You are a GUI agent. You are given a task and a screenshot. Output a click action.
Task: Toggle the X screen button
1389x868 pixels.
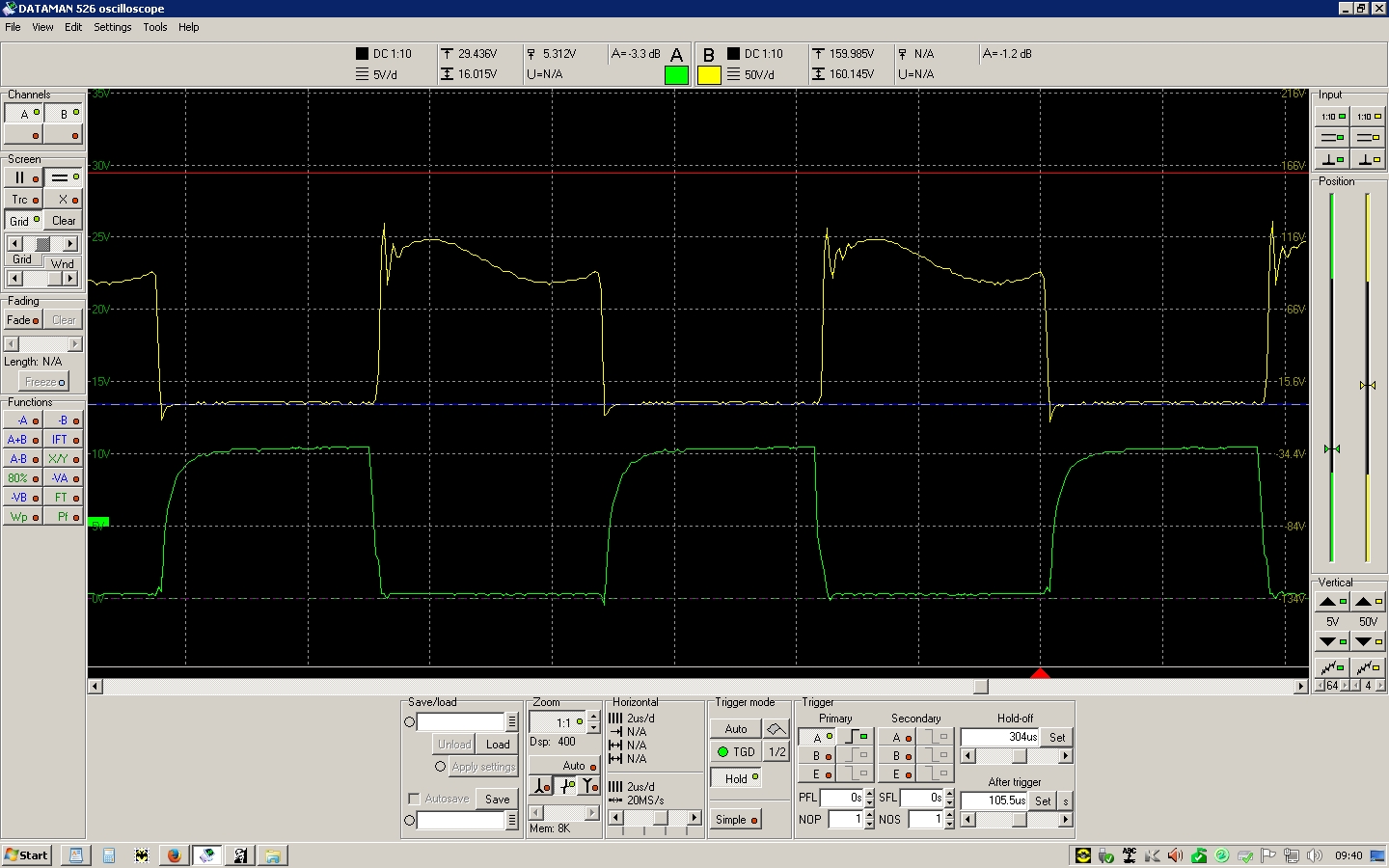[x=64, y=200]
